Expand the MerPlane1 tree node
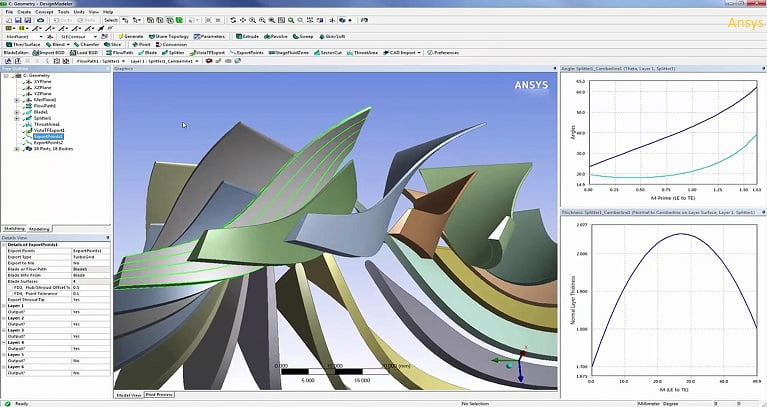Image resolution: width=767 pixels, height=407 pixels. (x=17, y=100)
